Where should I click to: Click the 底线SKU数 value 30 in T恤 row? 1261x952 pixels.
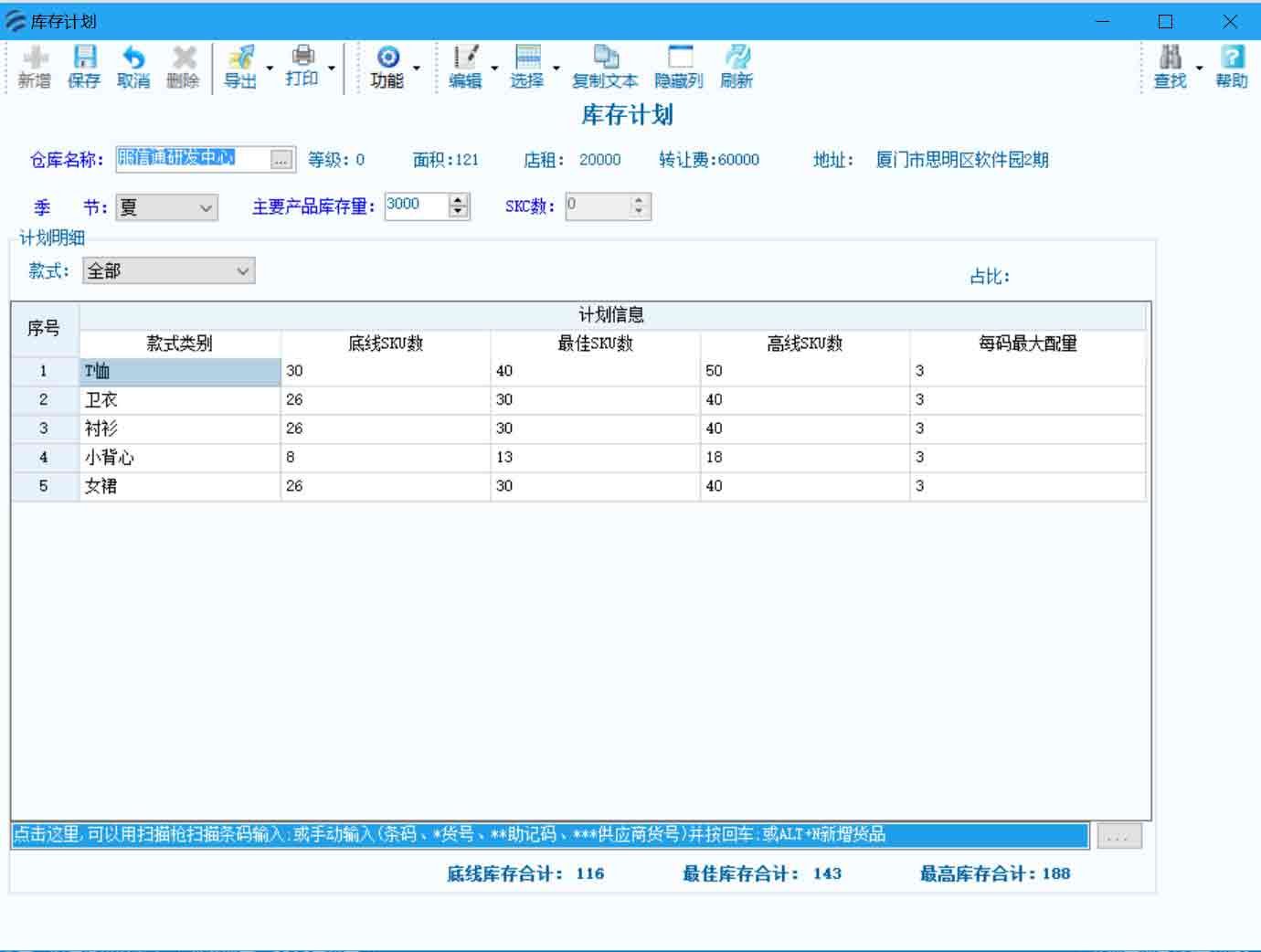click(386, 371)
